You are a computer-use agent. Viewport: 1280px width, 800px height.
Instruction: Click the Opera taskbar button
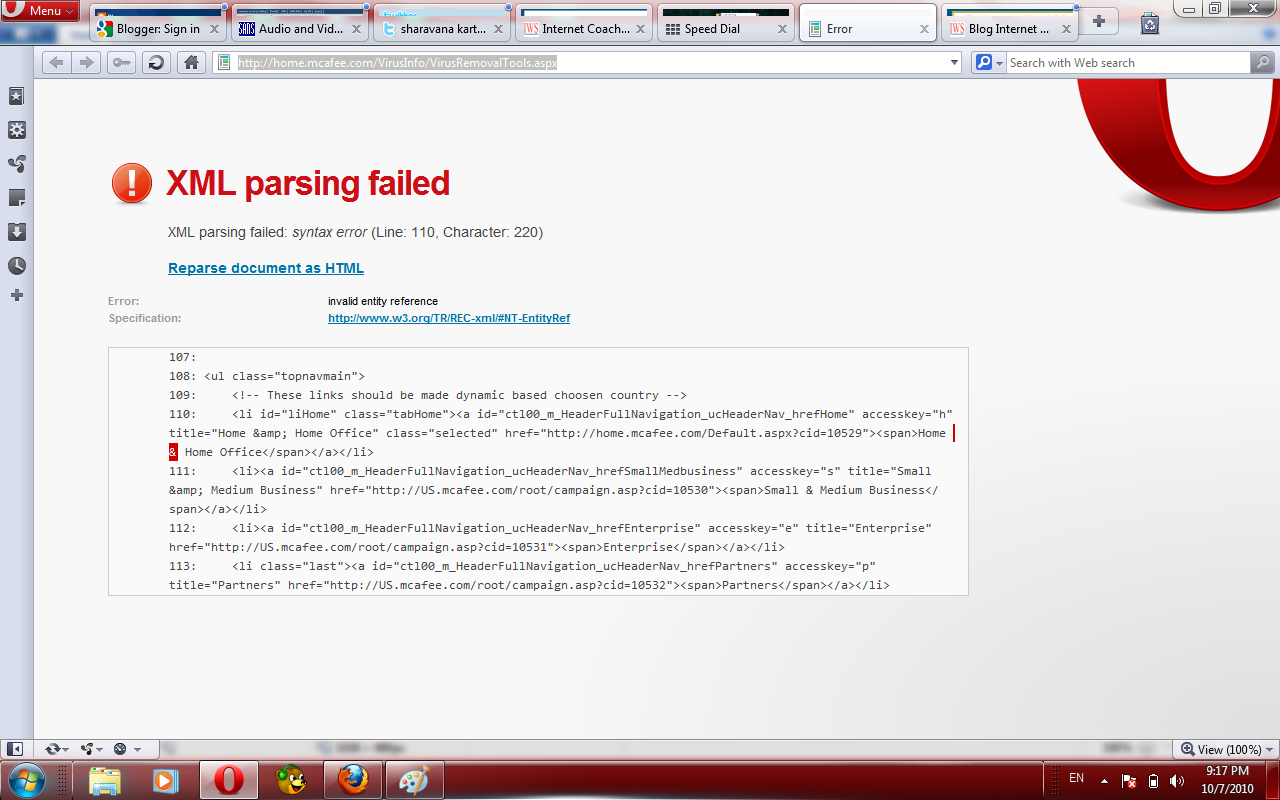click(x=229, y=780)
